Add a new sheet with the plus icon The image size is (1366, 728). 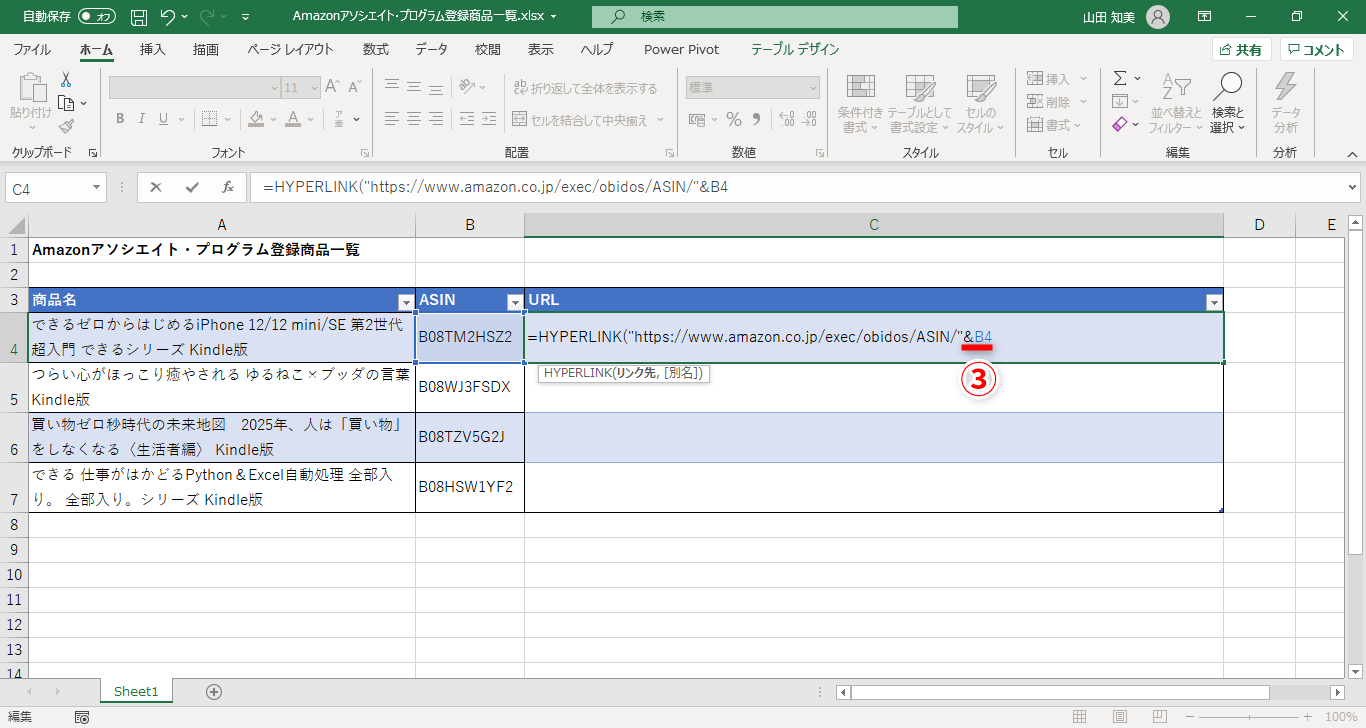[213, 691]
